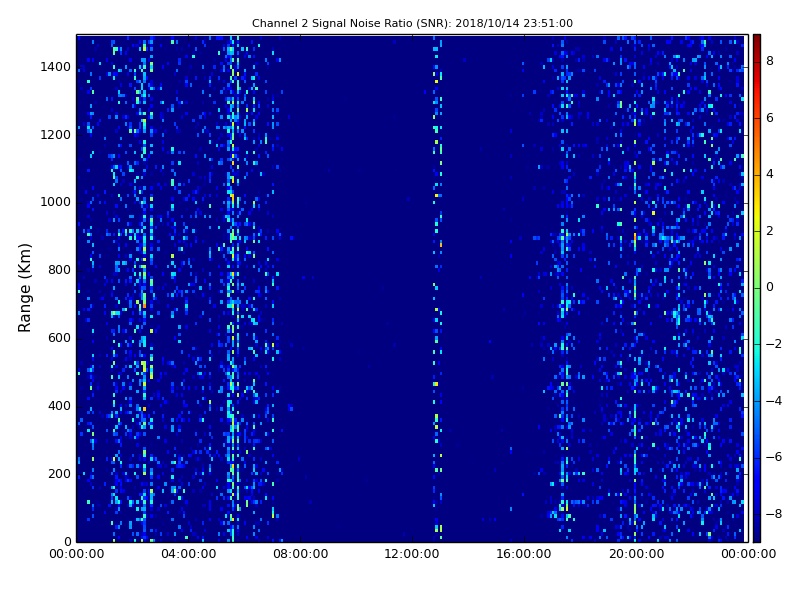Viewport: 800px width, 600px height.
Task: Click the 1400 range tick label
Action: 56,67
